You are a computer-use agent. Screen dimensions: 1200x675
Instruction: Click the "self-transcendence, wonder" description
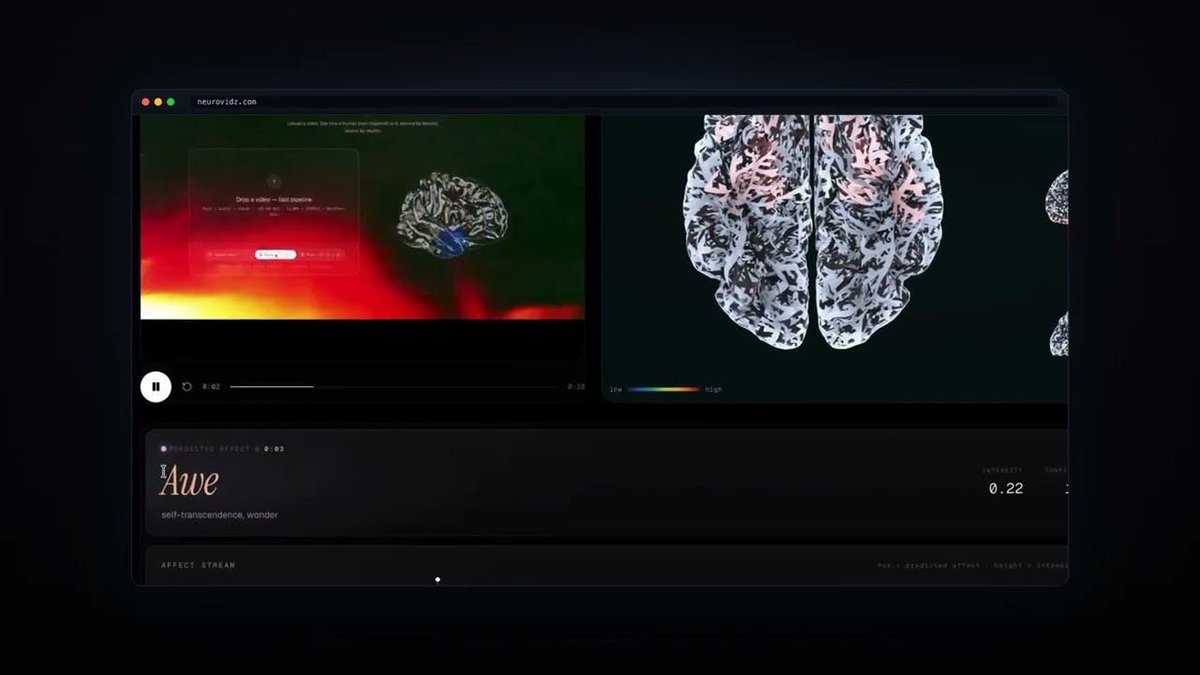click(219, 515)
